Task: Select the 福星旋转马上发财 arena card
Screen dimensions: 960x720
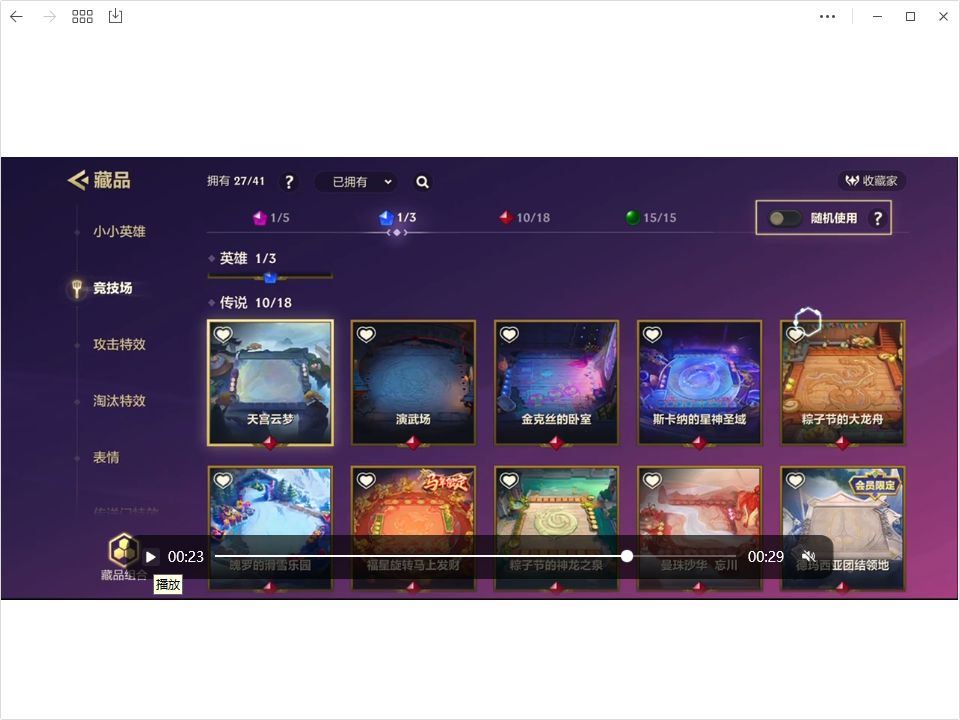Action: 413,528
